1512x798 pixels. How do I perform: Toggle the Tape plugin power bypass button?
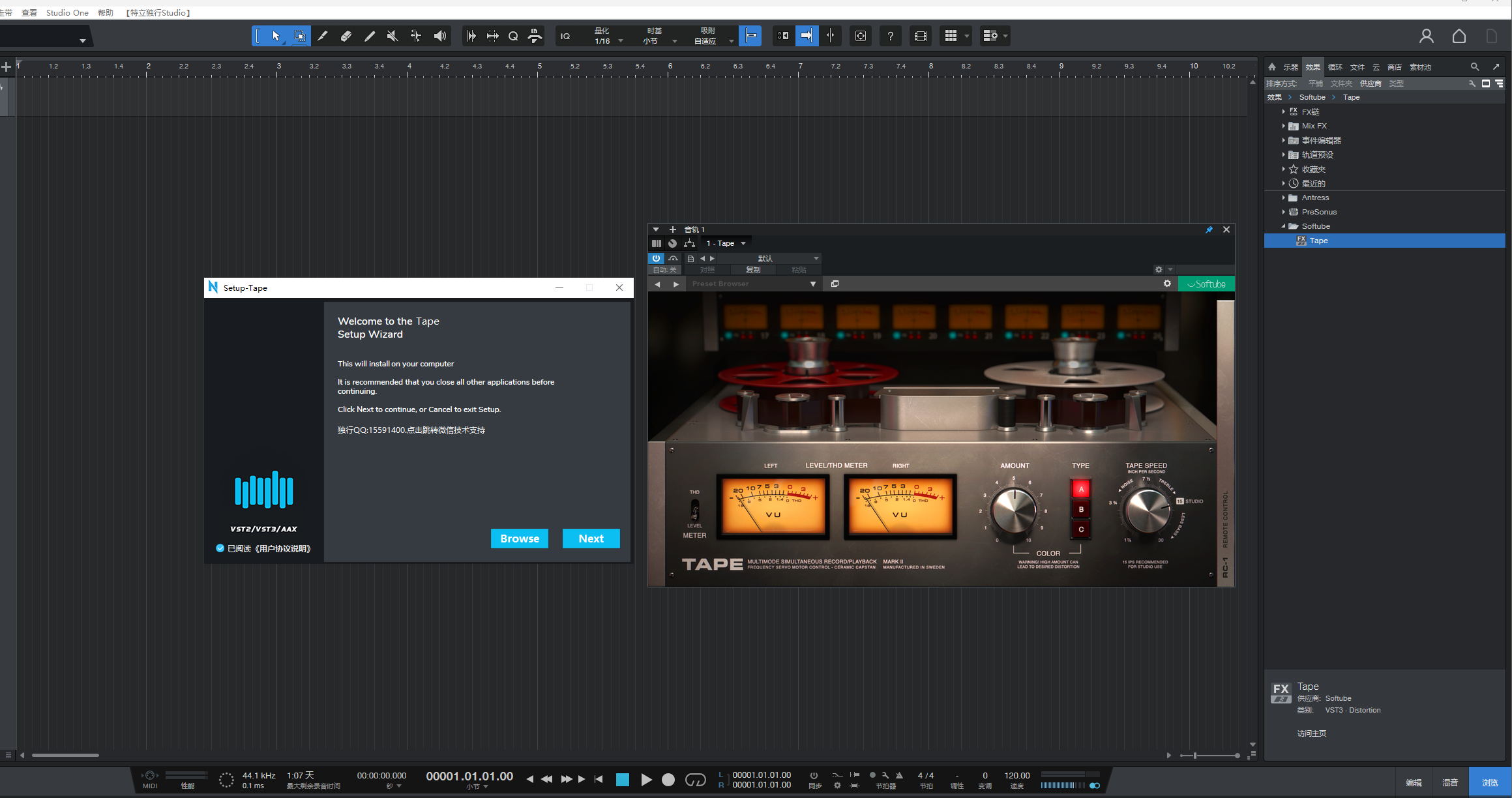[x=656, y=258]
